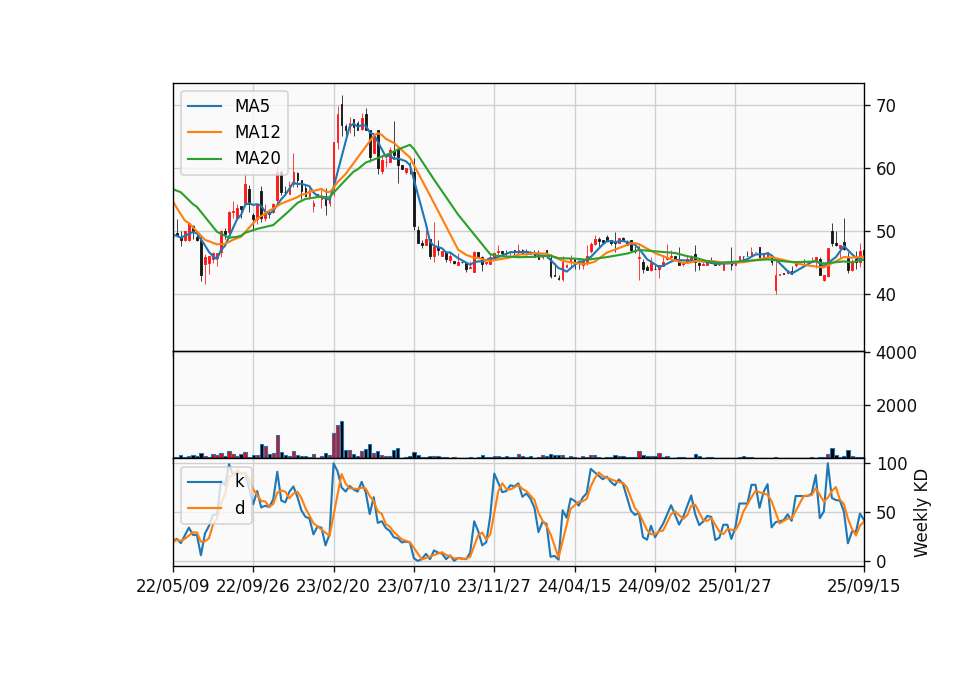Click the MA12 legend label
This screenshot has width=960, height=690.
257,132
